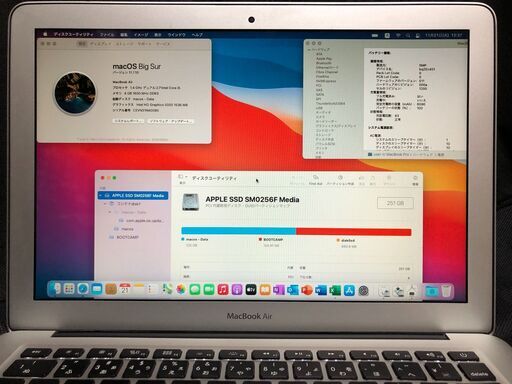
Task: Open Podcasts from the Dock
Action: 237,290
